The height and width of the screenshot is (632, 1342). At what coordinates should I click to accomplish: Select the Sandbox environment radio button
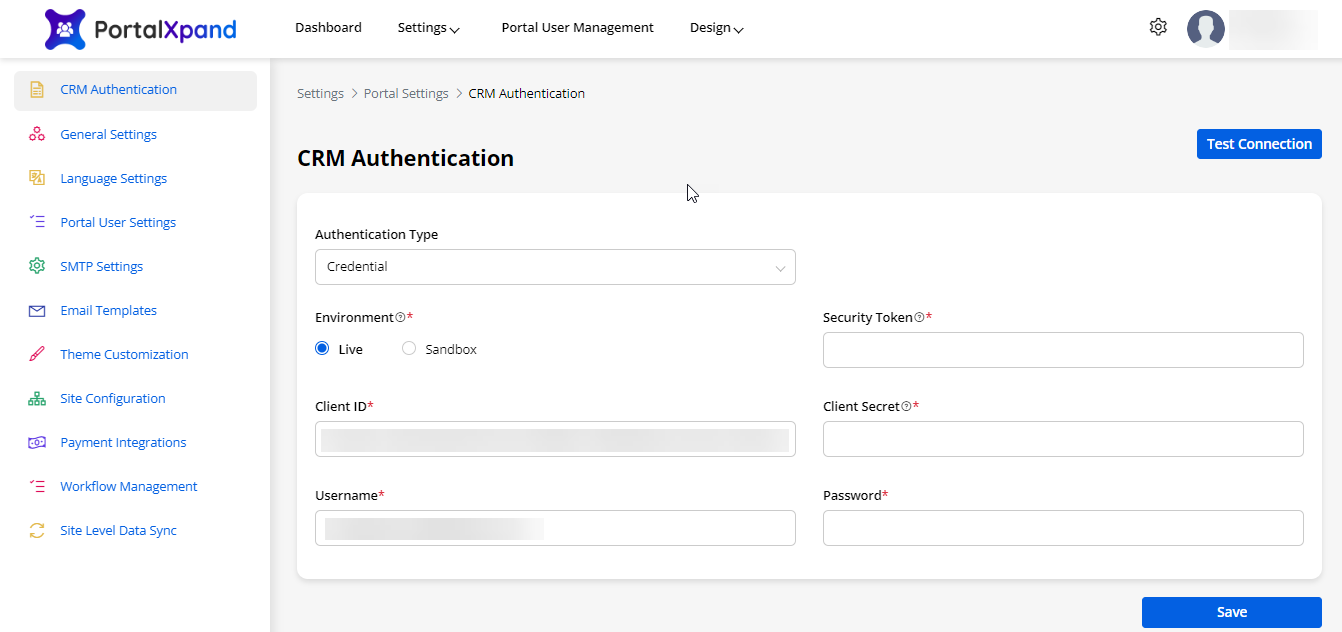tap(409, 349)
